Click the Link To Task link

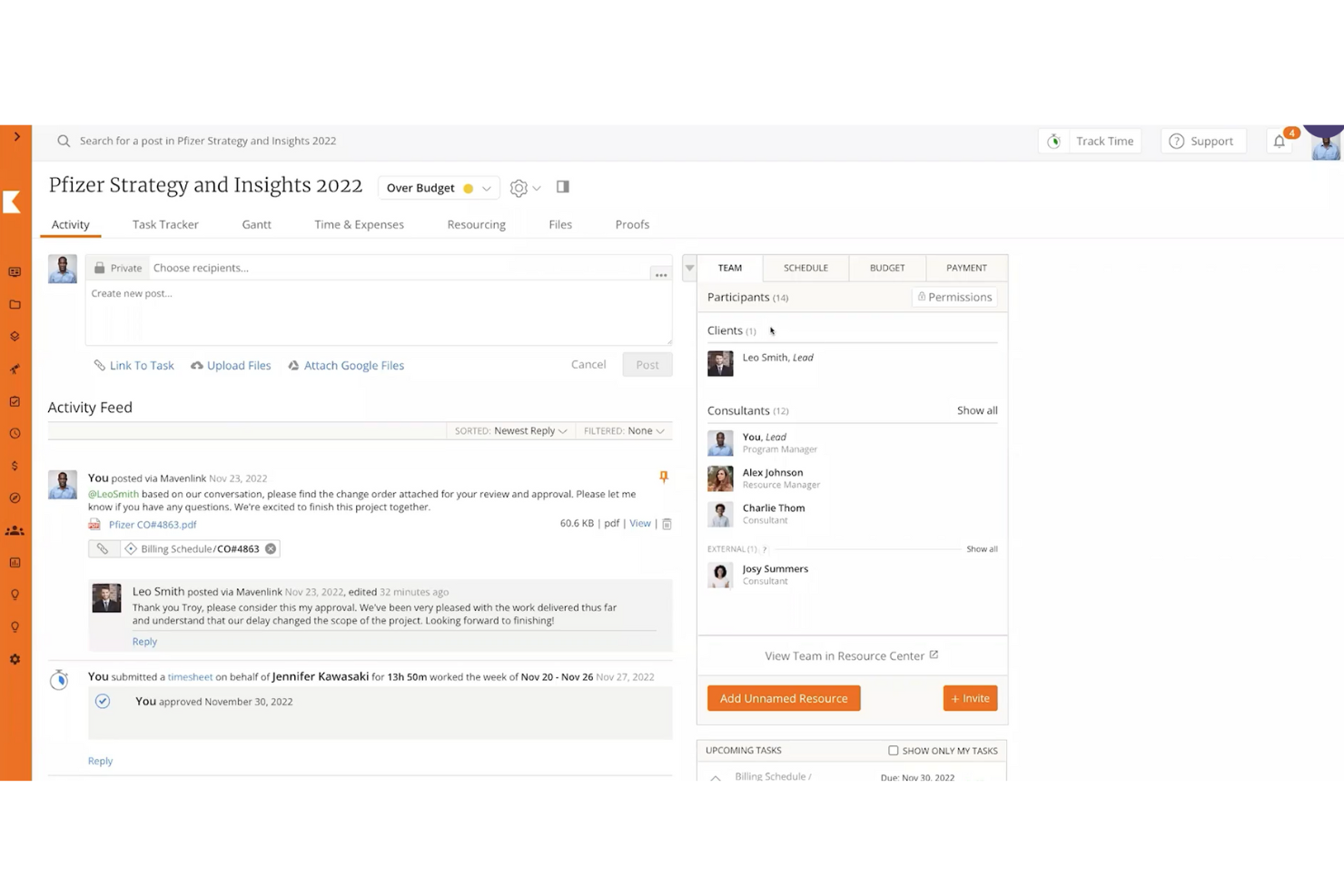coord(134,365)
